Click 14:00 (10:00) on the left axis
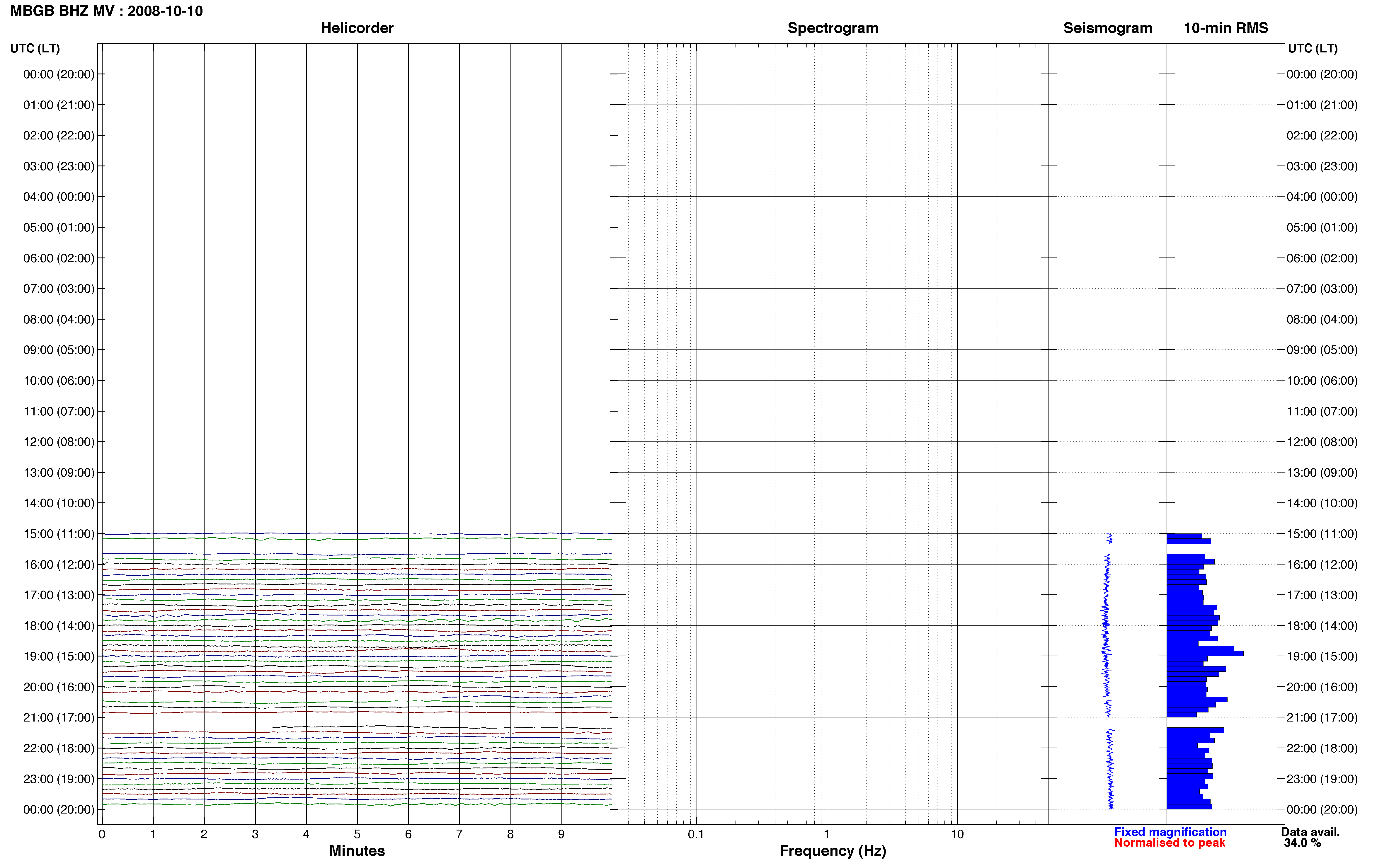The height and width of the screenshot is (868, 1389). pos(59,504)
